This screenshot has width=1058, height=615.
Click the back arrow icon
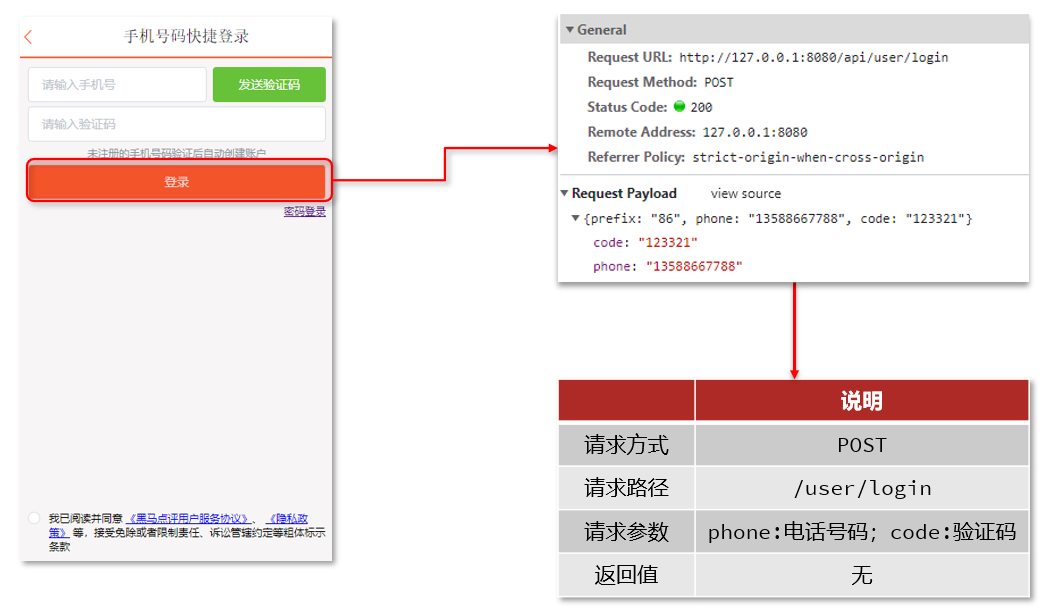click(x=28, y=37)
